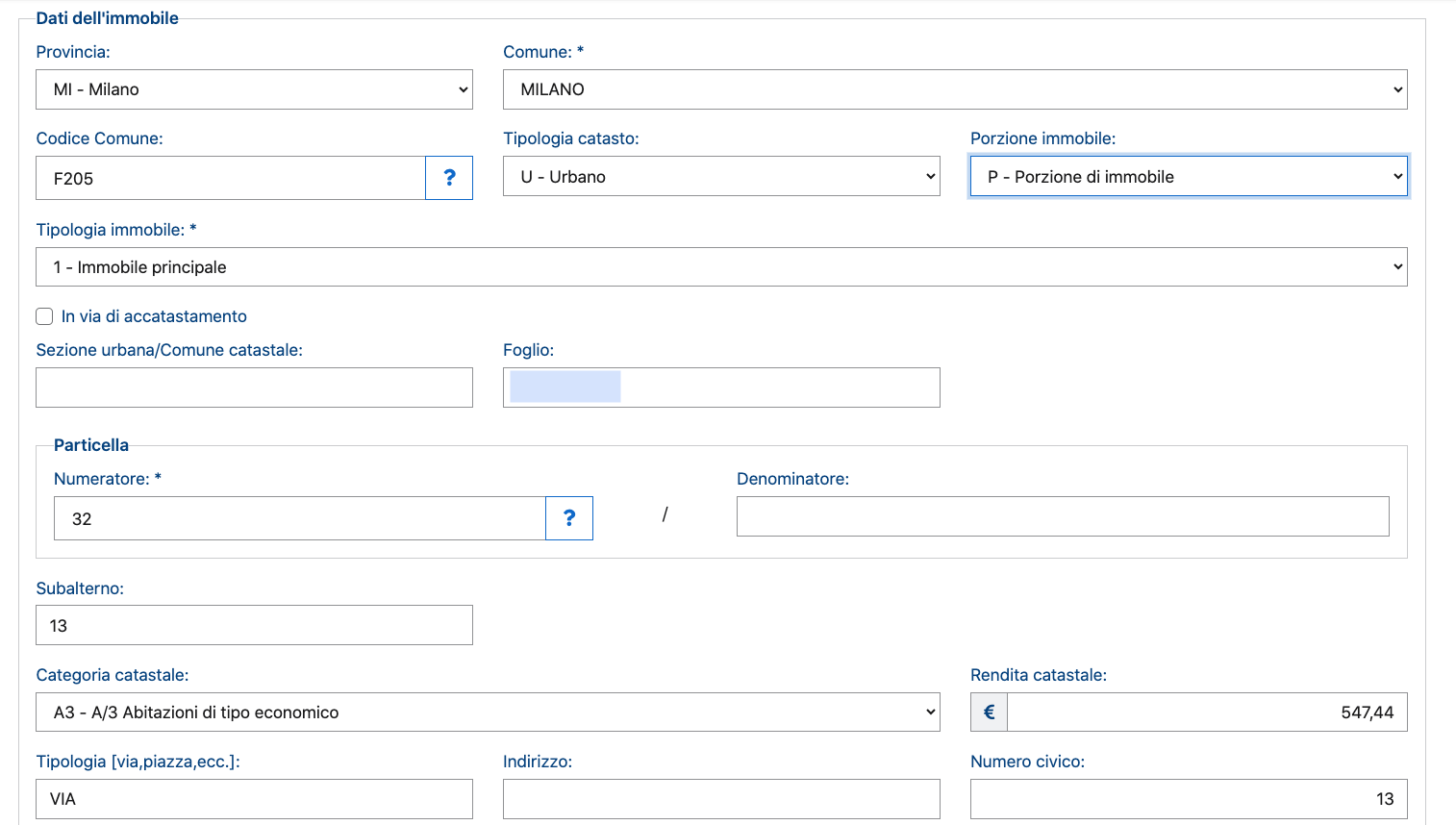Click the Rendita catastale amount field

[1206, 712]
